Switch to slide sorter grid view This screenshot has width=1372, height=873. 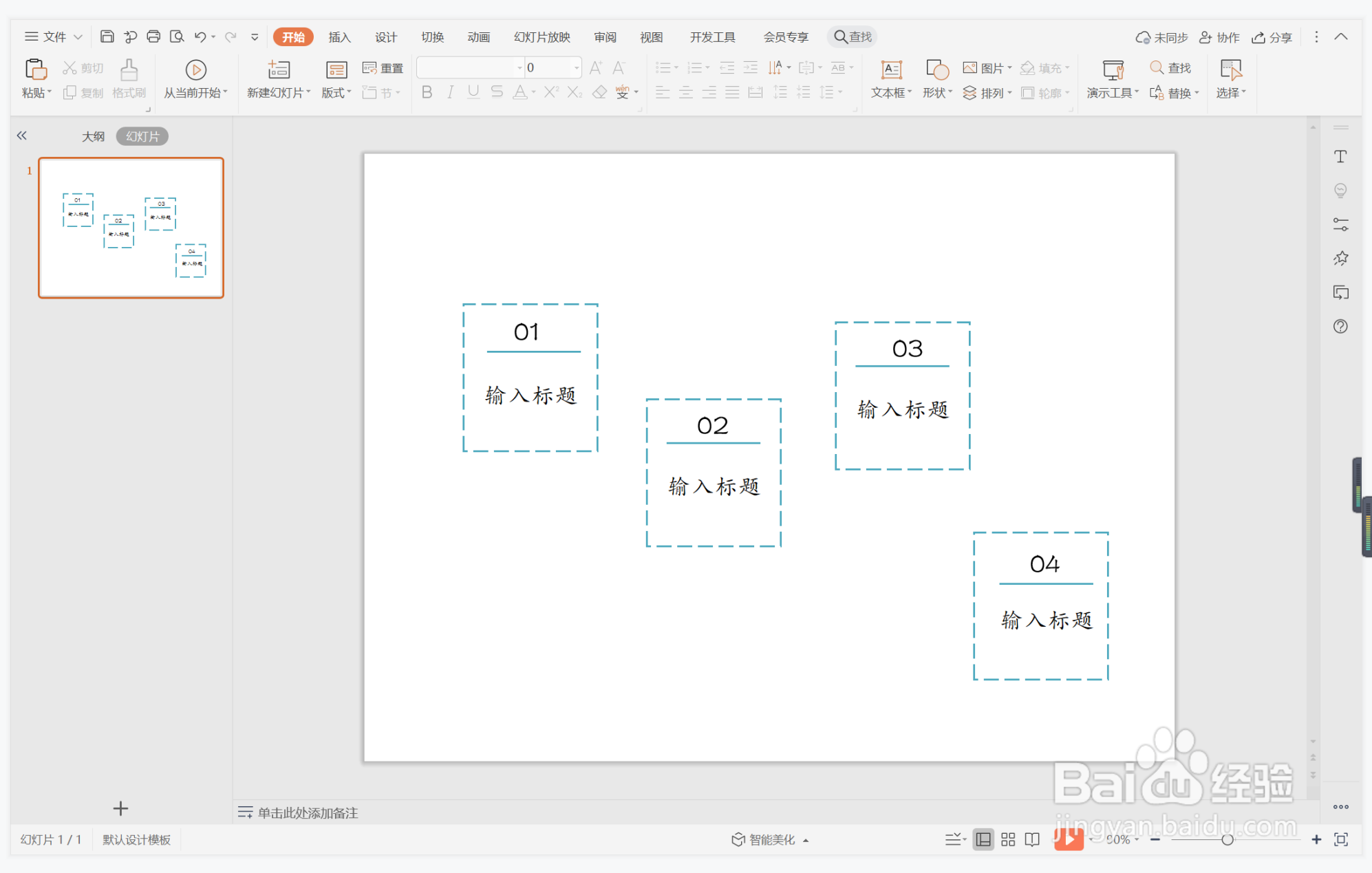pos(1008,839)
